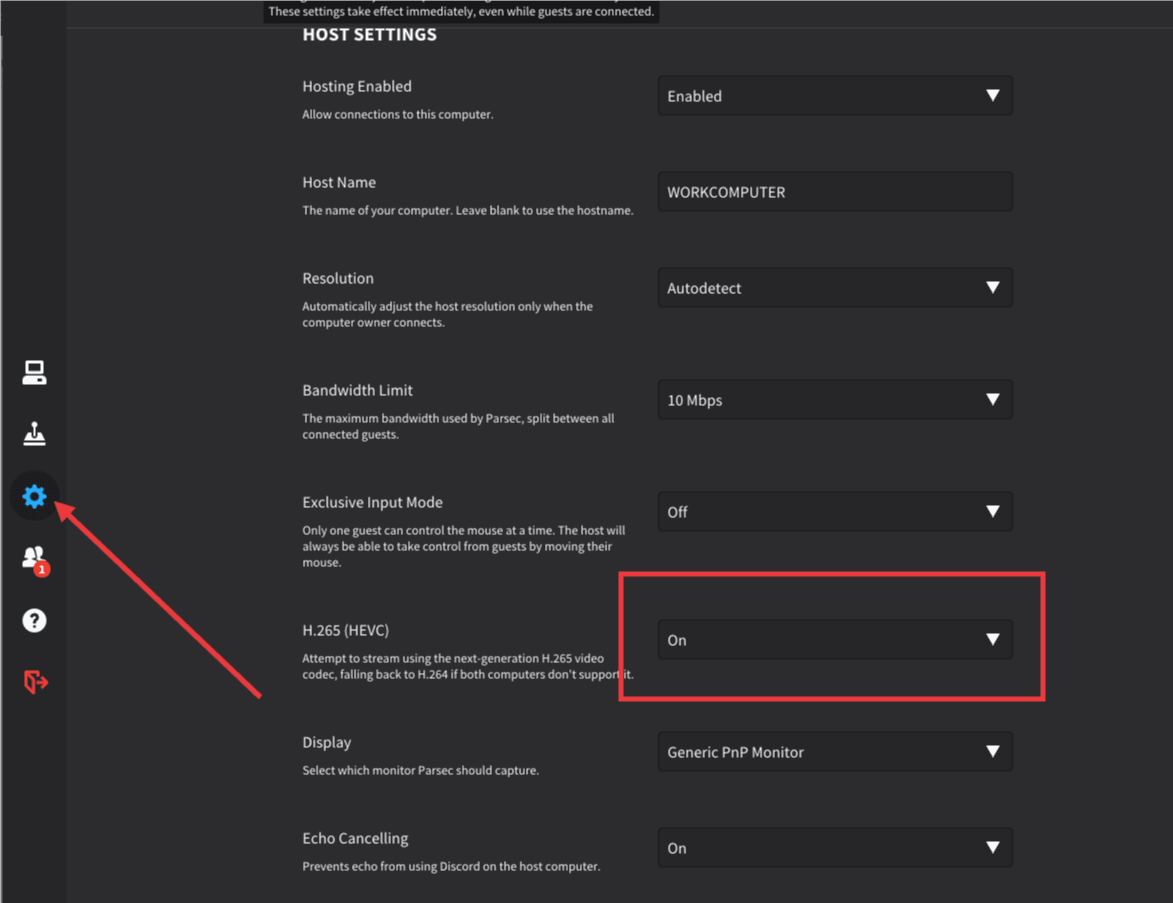Screen dimensions: 1173x903
Task: Expand the Resolution Autodetect dropdown
Action: [834, 288]
